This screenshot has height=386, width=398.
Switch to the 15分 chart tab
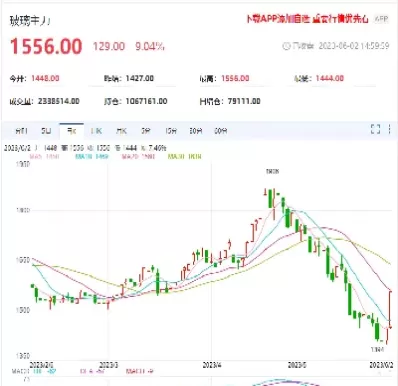171,131
